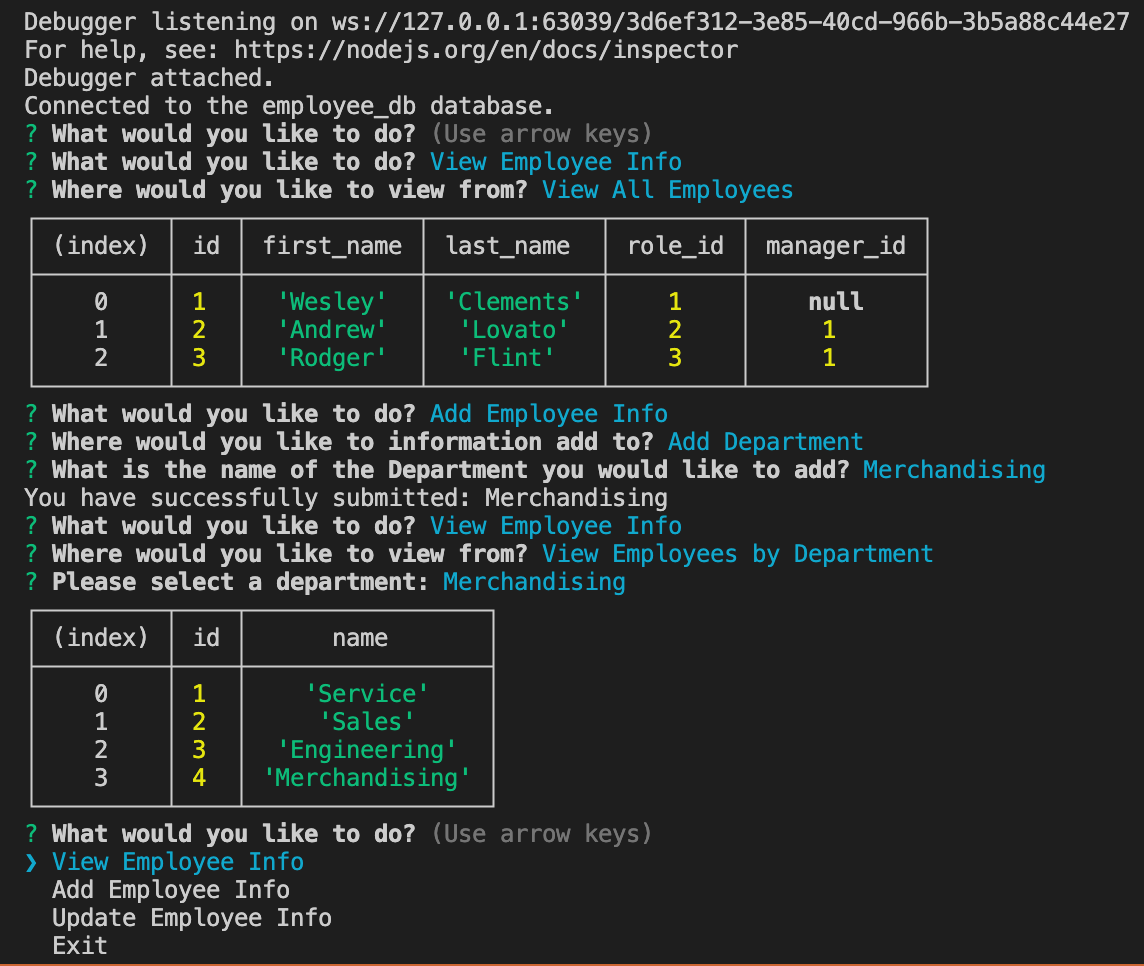The image size is (1144, 966).
Task: Click manager_id value 1 in Andrew's row
Action: (x=829, y=330)
